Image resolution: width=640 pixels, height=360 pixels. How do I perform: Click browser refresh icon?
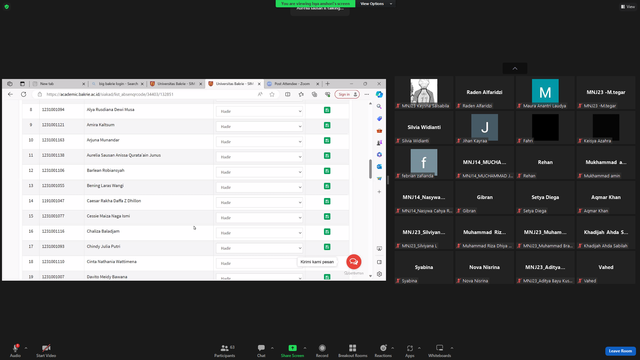(x=24, y=94)
